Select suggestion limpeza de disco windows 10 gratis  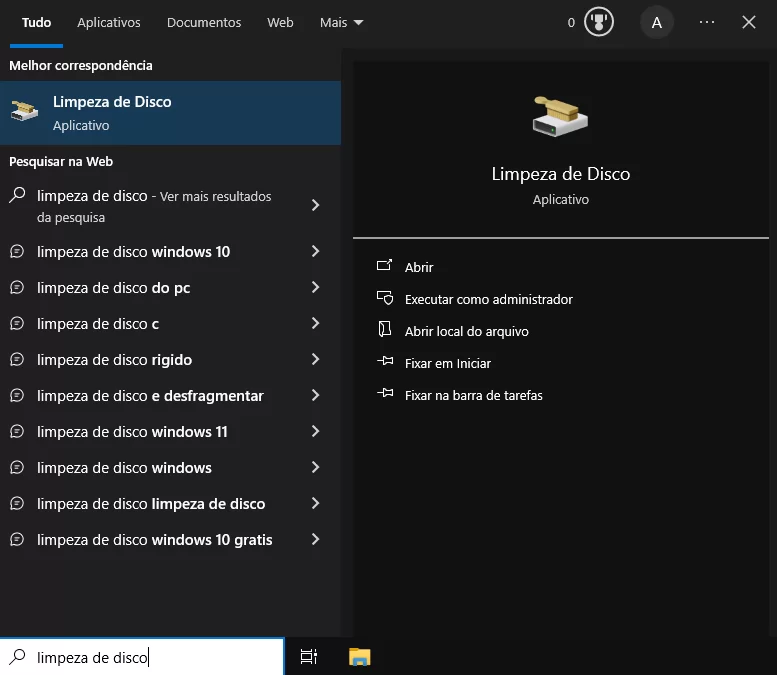tap(170, 540)
